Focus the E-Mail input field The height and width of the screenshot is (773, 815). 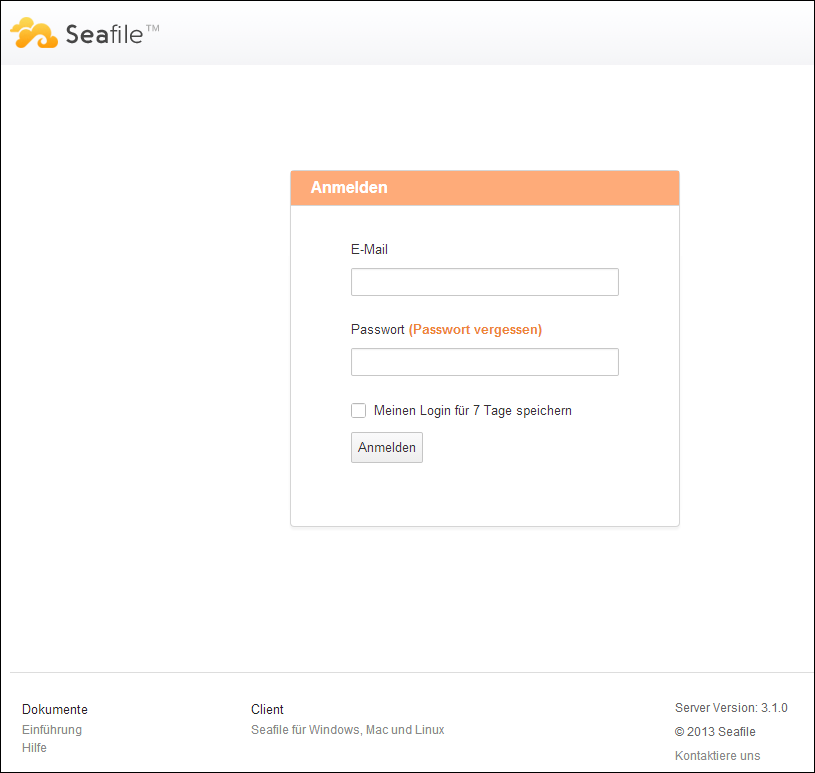point(484,282)
